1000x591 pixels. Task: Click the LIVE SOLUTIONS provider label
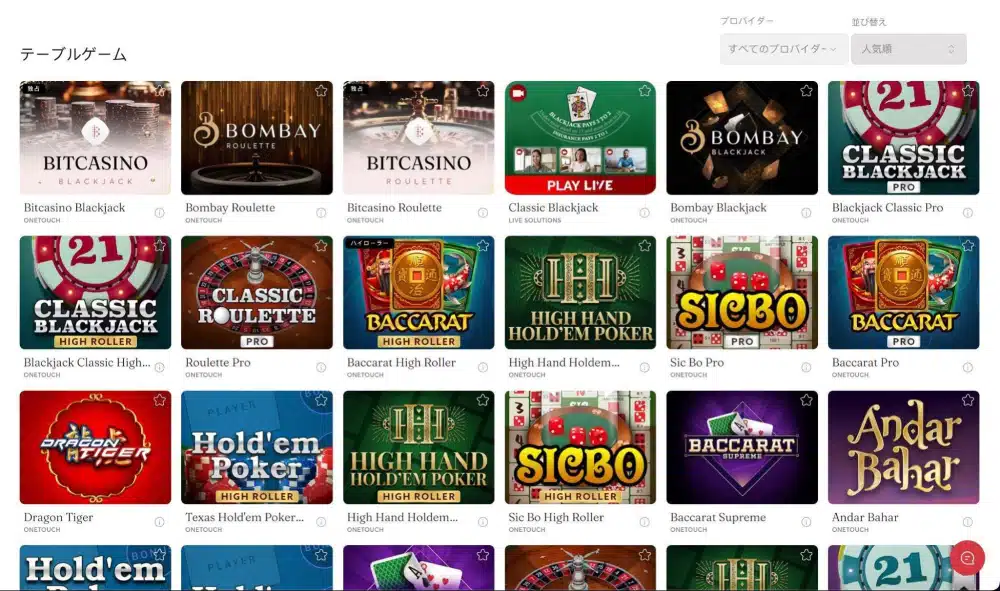[534, 221]
